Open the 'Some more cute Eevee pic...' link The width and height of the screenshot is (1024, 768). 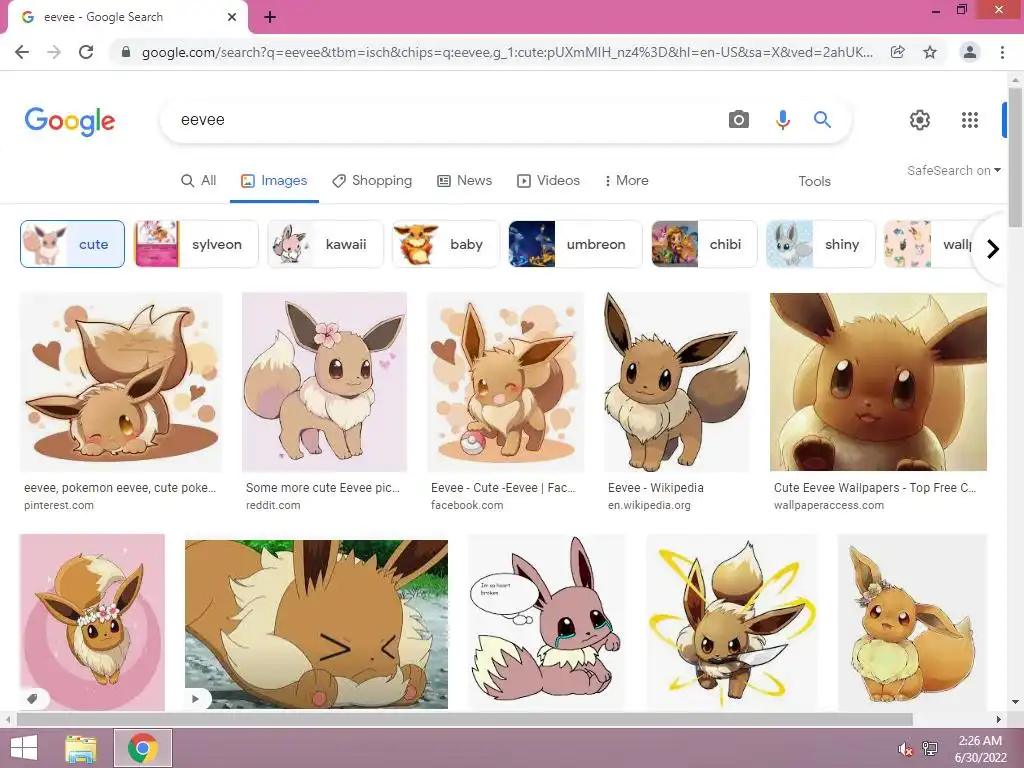(x=323, y=488)
